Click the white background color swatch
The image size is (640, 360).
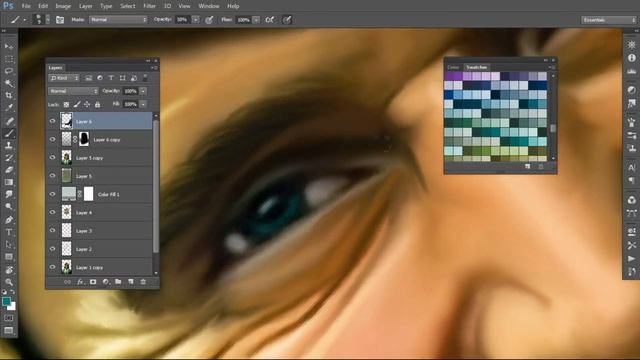point(13,307)
